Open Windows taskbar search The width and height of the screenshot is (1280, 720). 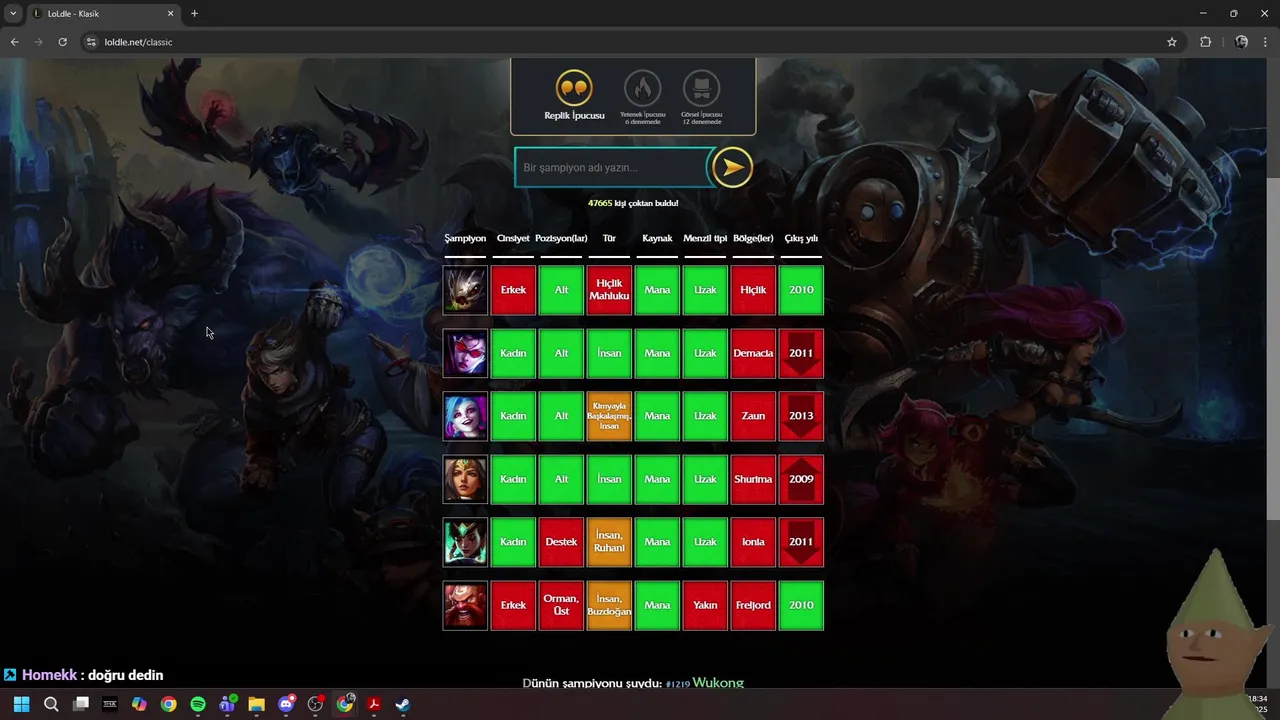51,704
